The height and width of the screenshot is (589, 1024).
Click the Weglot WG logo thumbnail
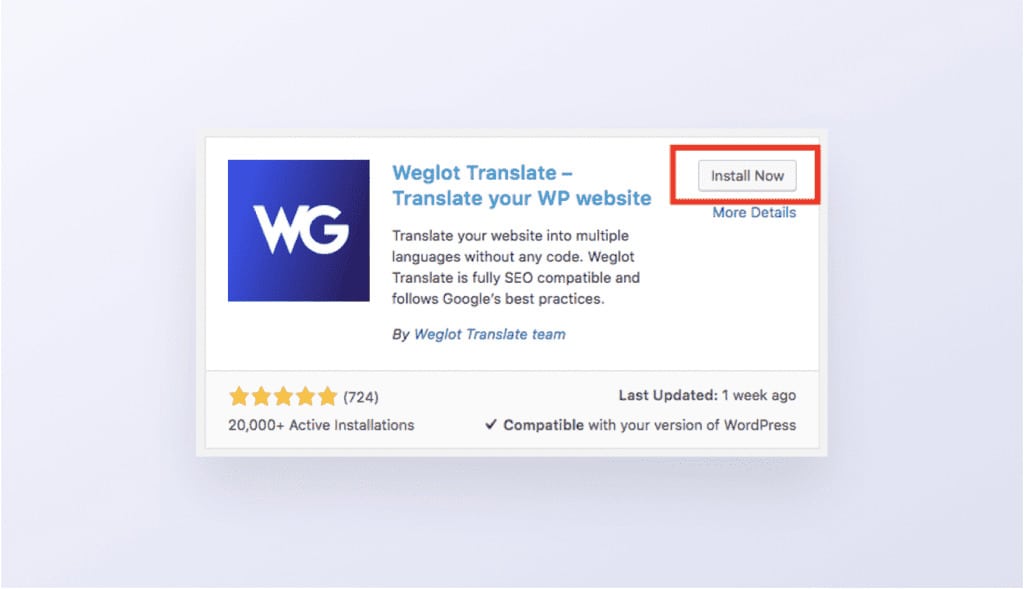coord(298,231)
